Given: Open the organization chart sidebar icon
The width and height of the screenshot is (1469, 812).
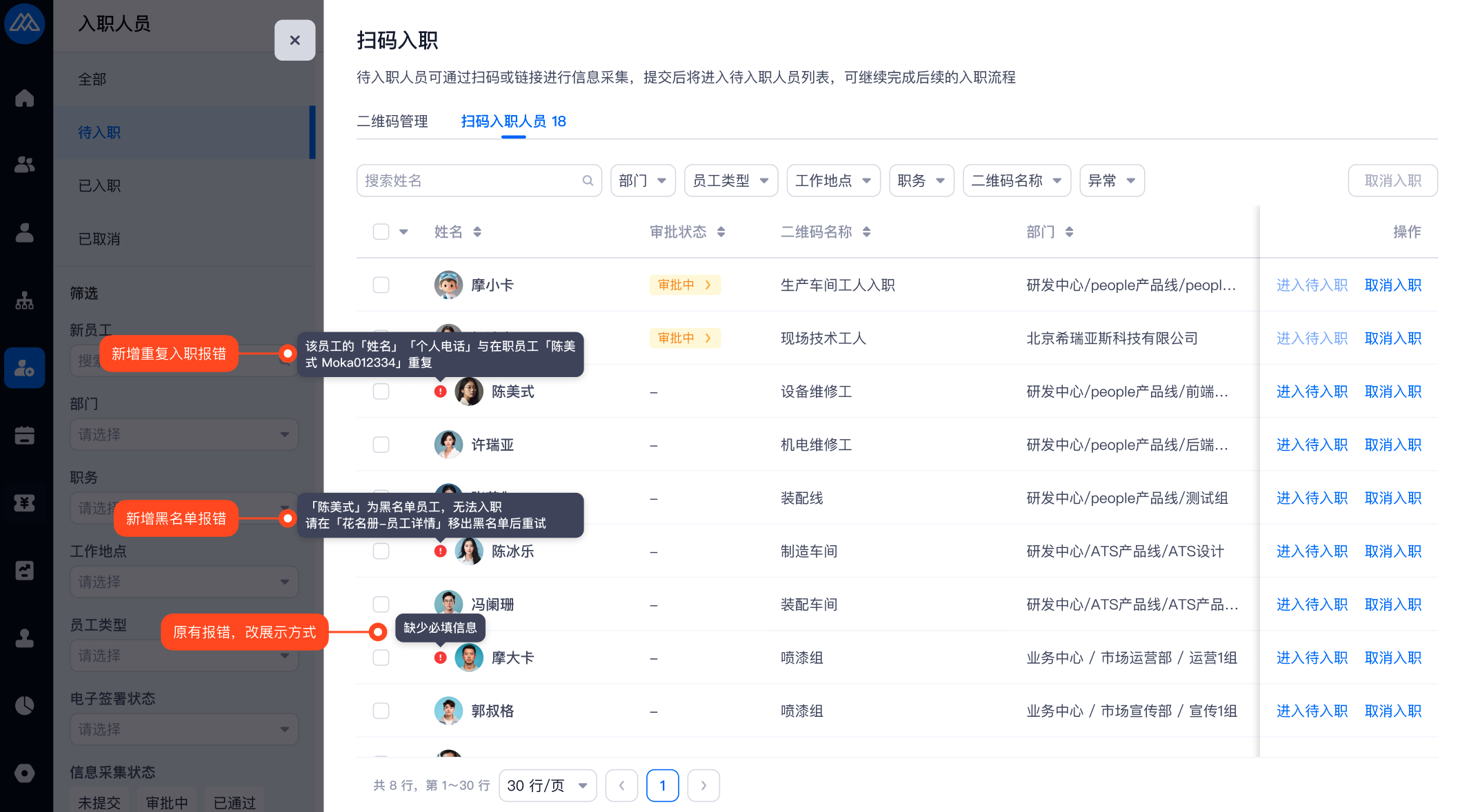Looking at the screenshot, I should (x=25, y=301).
